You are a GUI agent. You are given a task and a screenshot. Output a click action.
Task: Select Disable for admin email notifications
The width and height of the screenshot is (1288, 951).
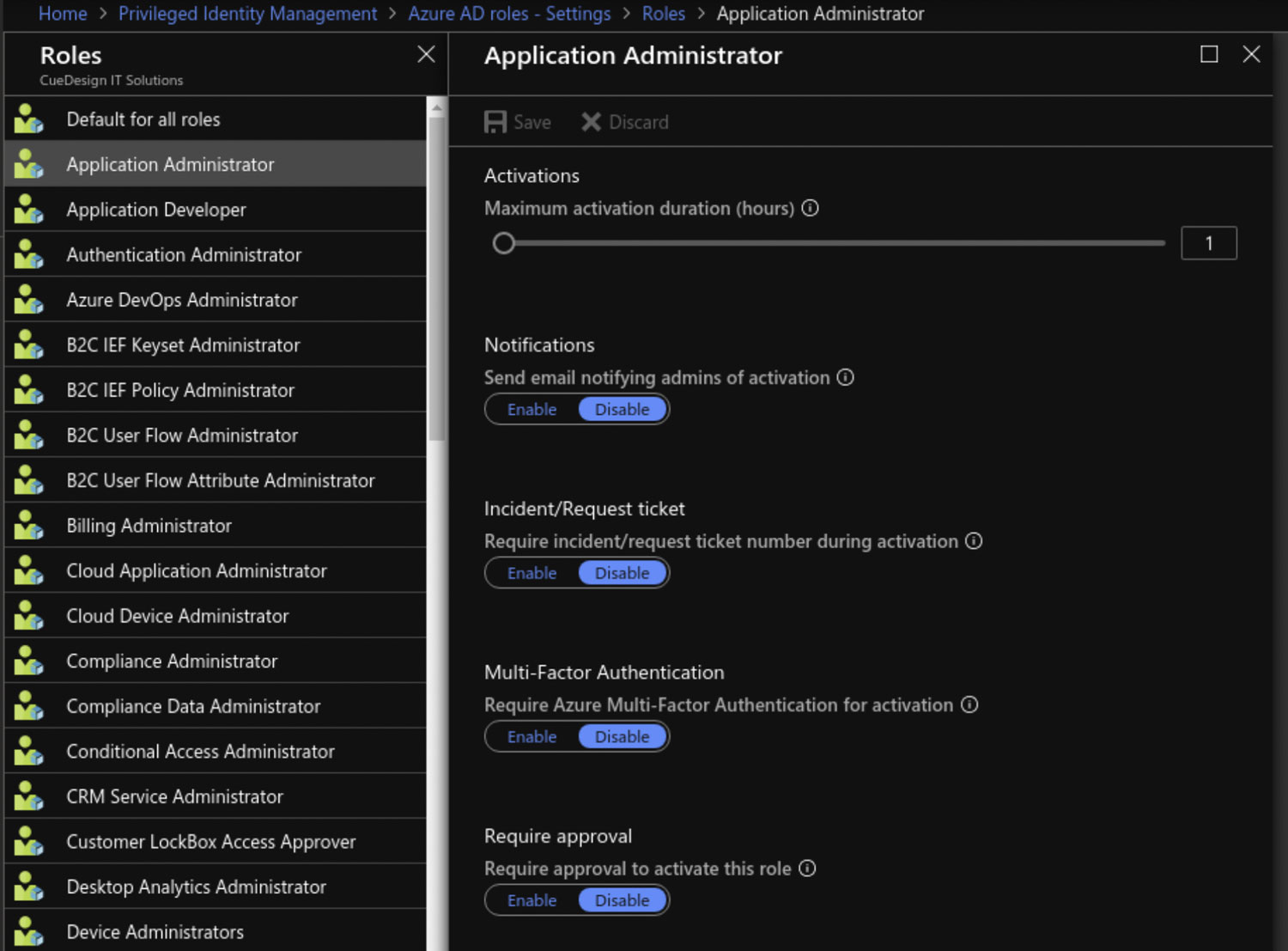point(623,410)
